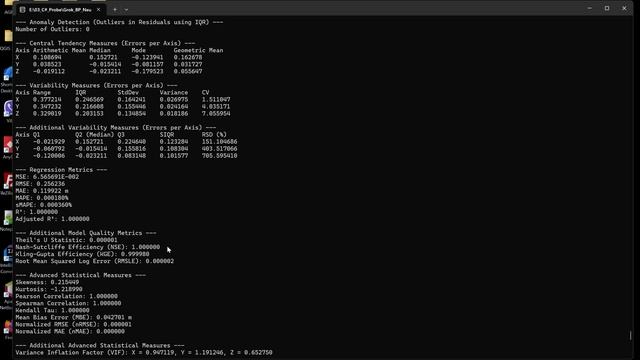Click the terminal icon in the tab
Viewport: 640px width, 360px height.
pos(22,9)
